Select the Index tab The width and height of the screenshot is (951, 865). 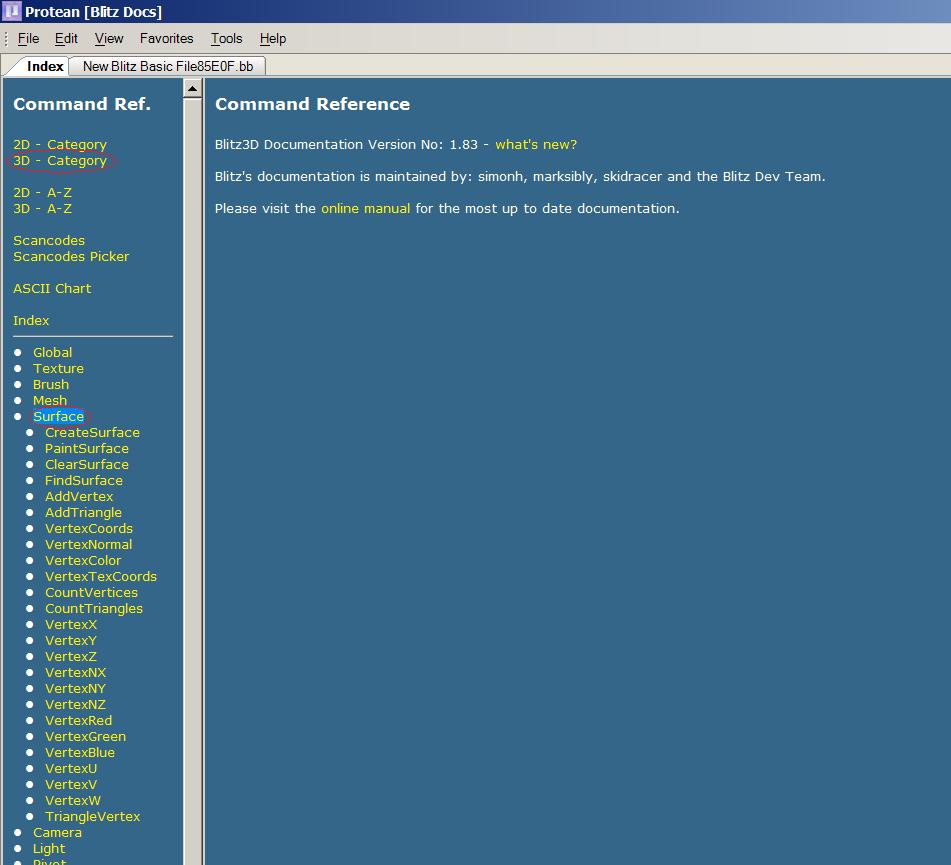tap(45, 66)
